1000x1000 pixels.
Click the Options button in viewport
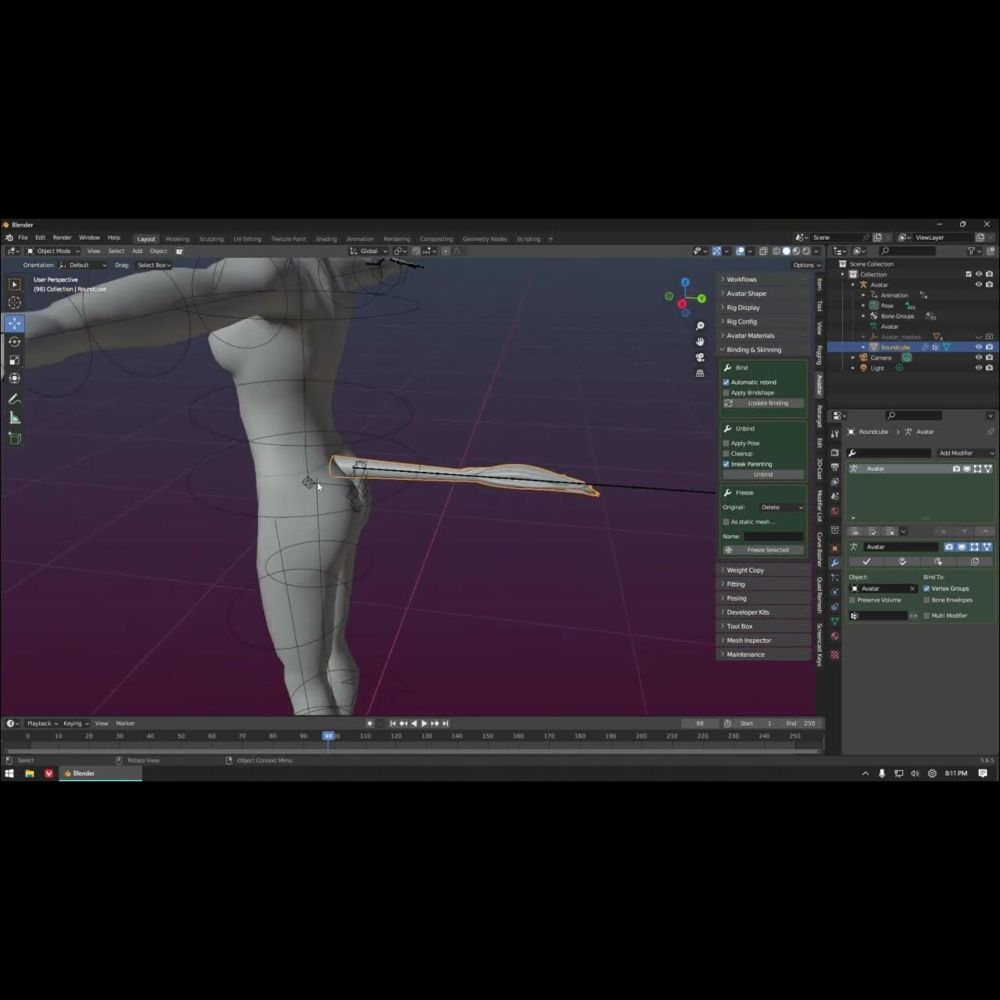pos(807,265)
